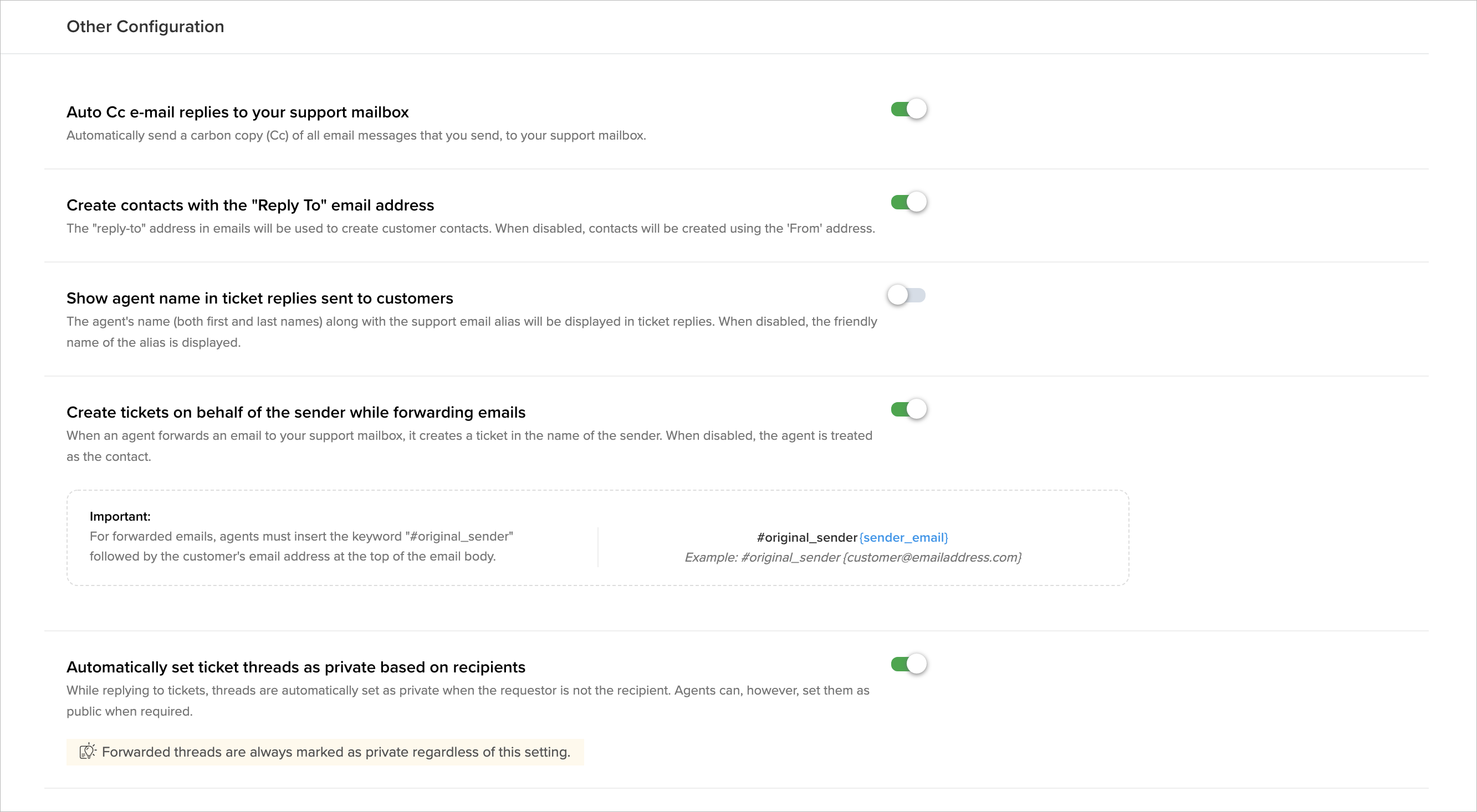Click the Important: label in the dashed box
The height and width of the screenshot is (812, 1477).
point(120,516)
